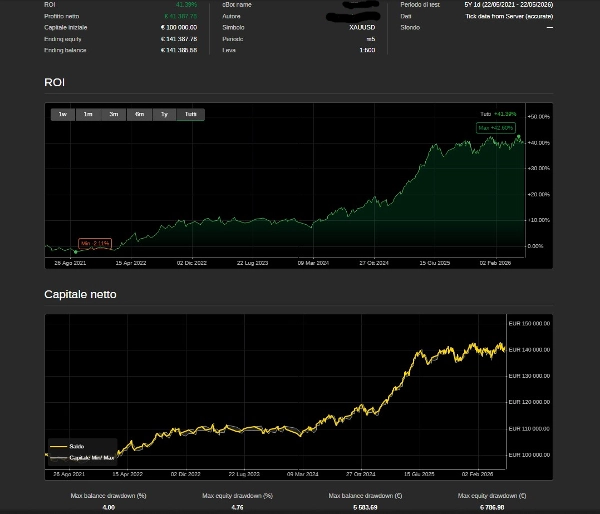Click the '€ 100 000.00' Capitale iniziale value
600x514 pixels.
click(x=179, y=28)
